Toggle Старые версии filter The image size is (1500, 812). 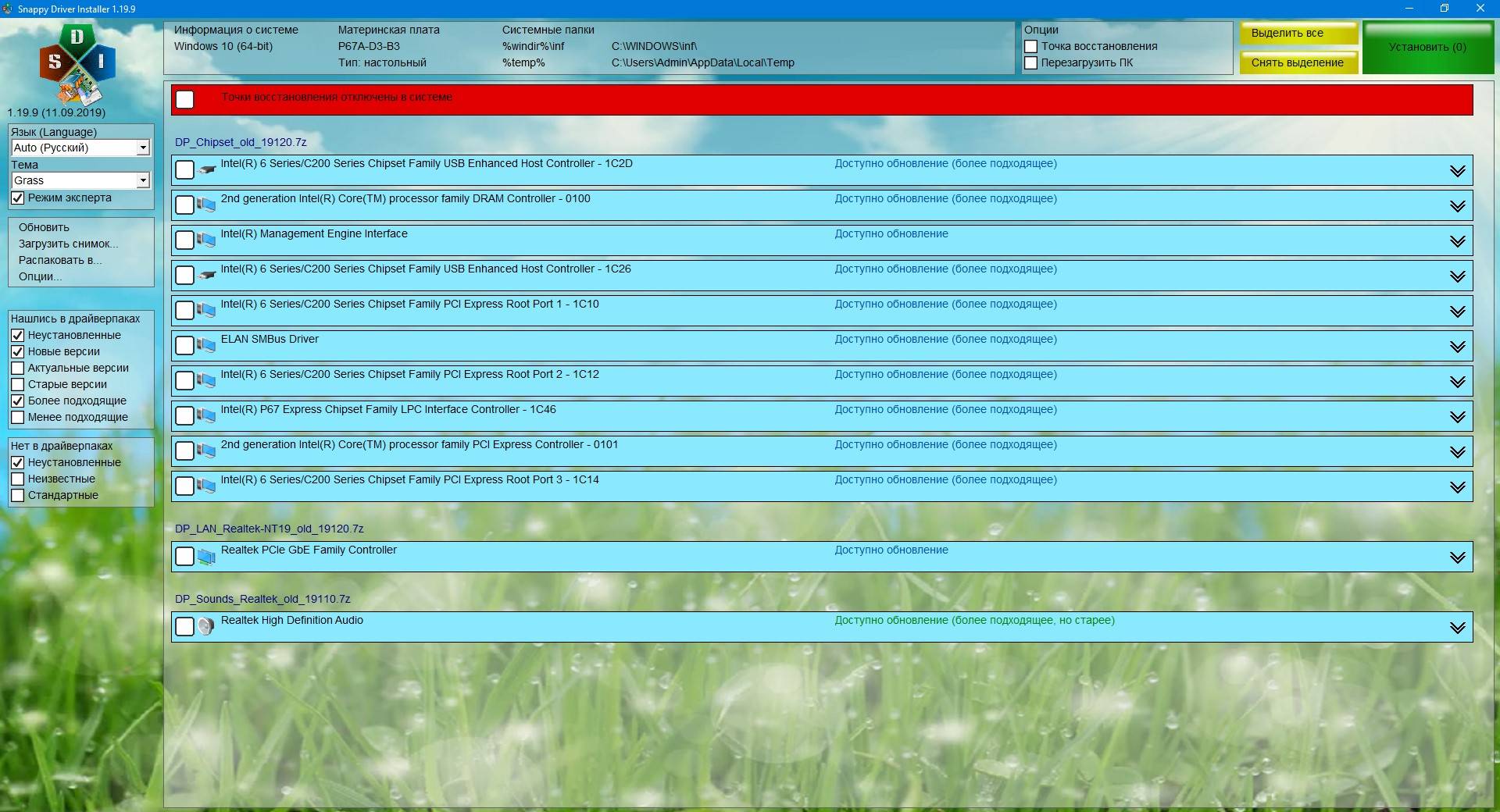pyautogui.click(x=17, y=384)
